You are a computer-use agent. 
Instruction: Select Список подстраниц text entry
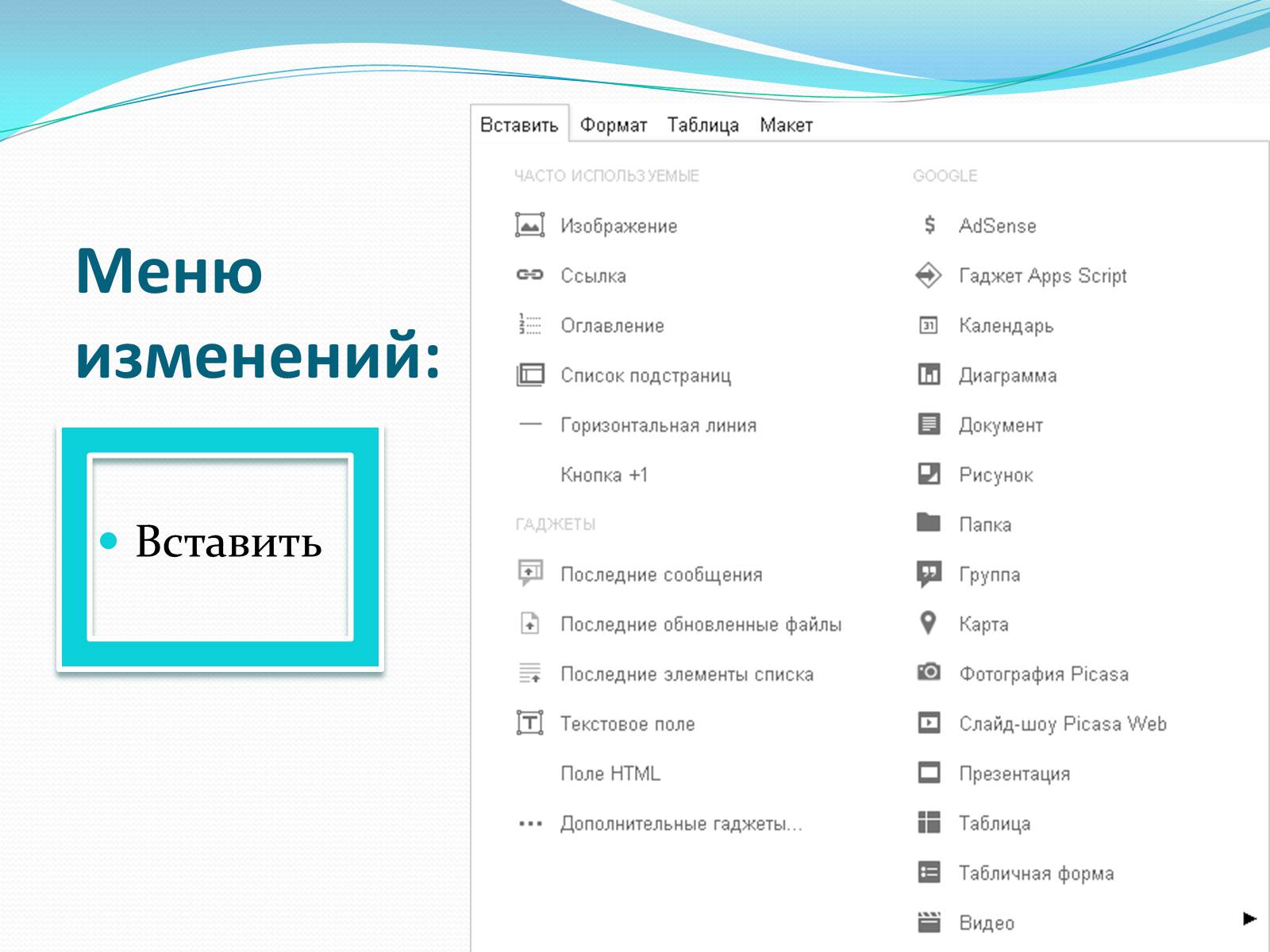pyautogui.click(x=646, y=375)
